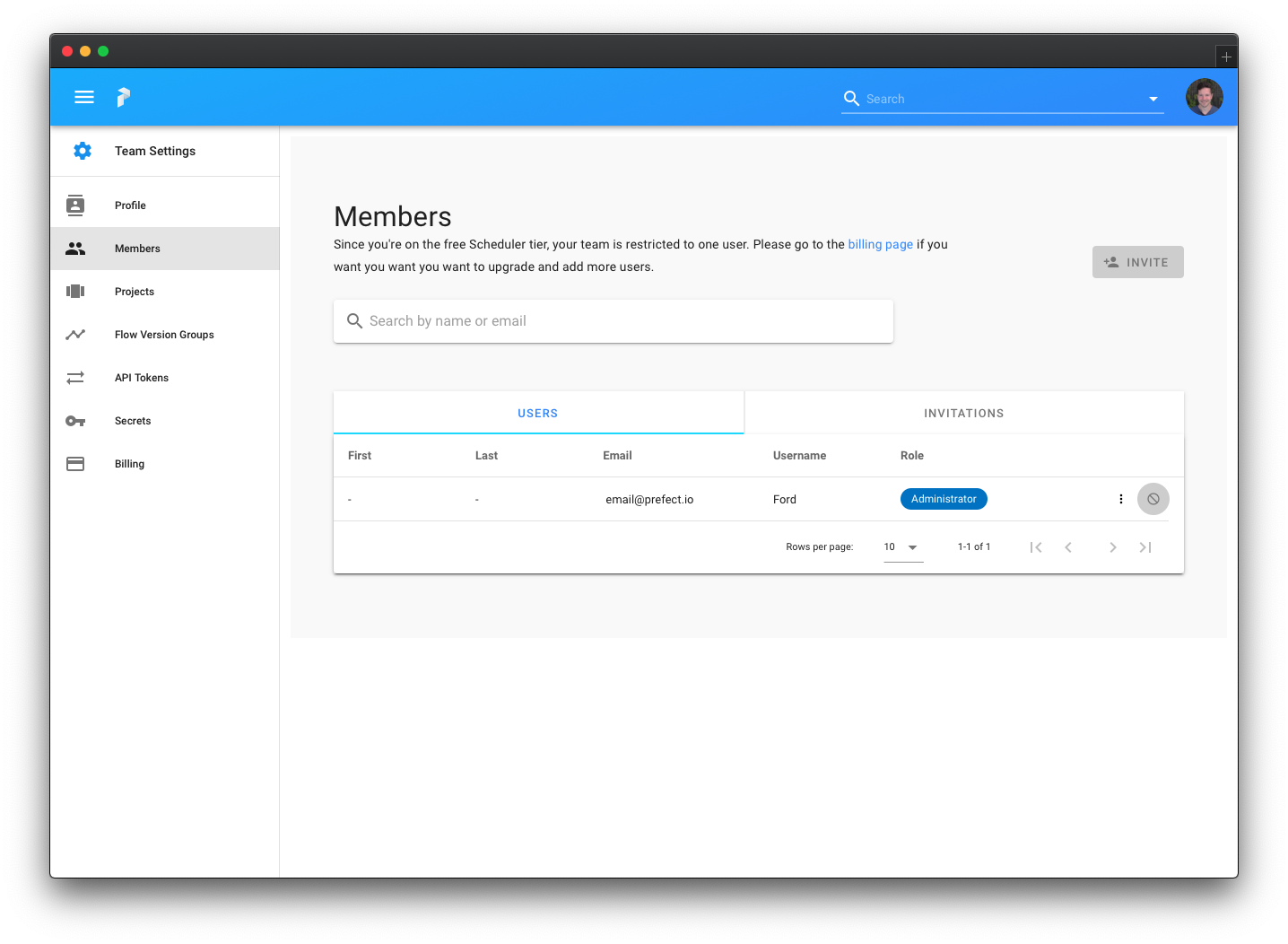Follow the billing page link

880,244
